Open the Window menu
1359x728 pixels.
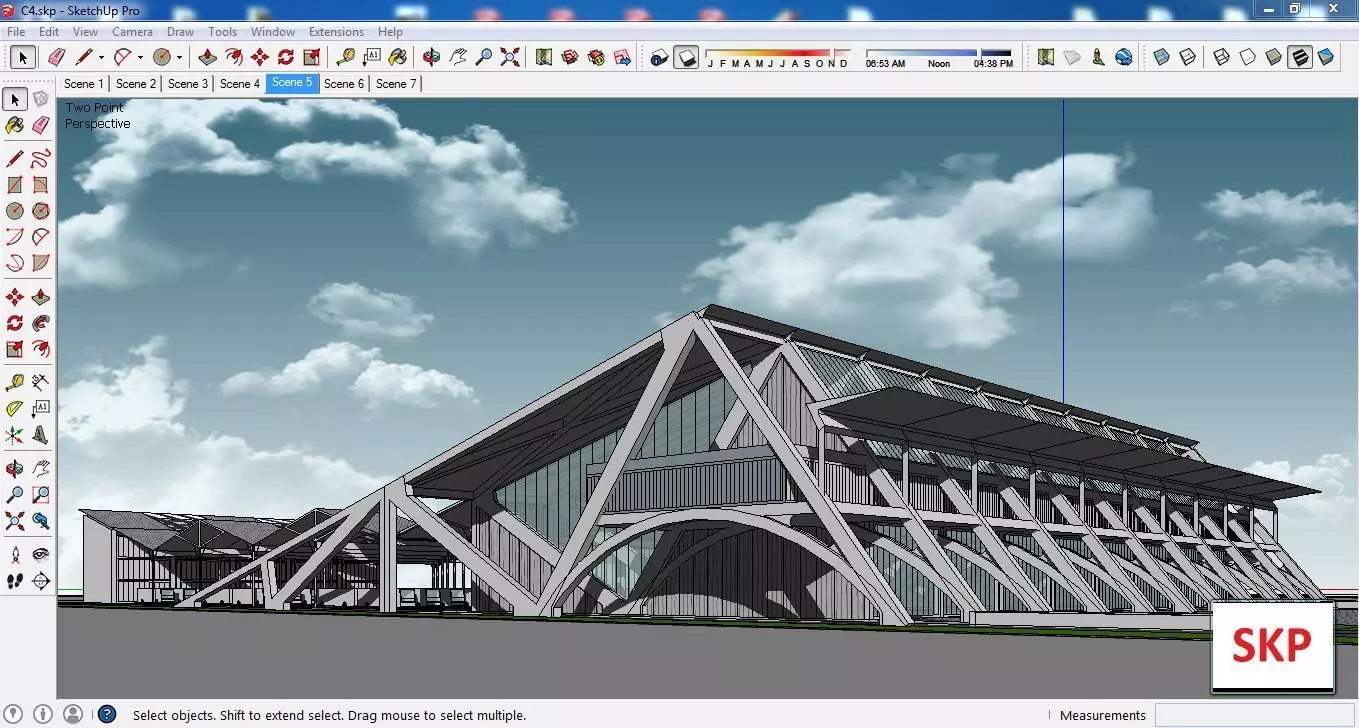272,32
